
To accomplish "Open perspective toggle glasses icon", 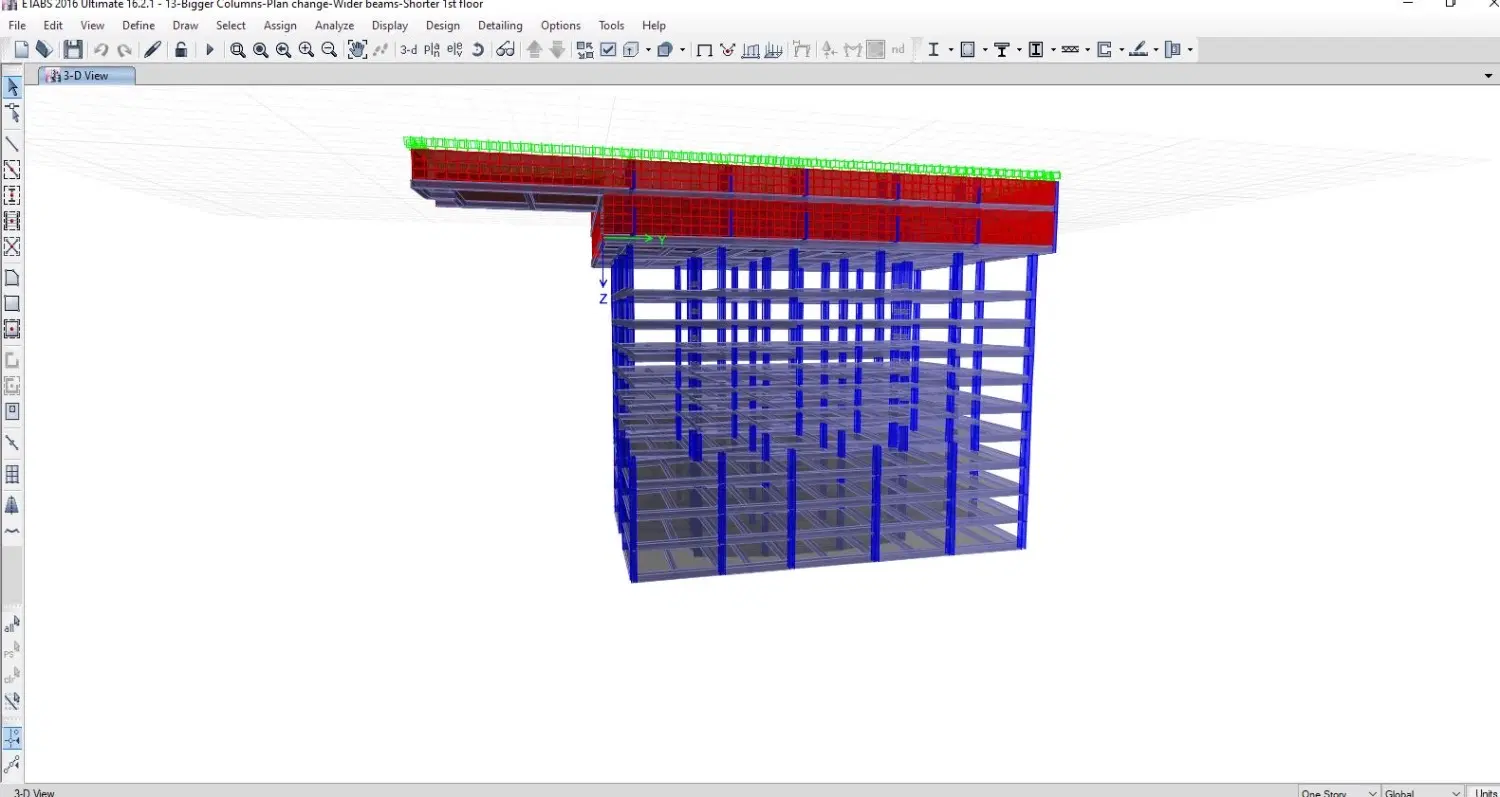I will [x=505, y=50].
